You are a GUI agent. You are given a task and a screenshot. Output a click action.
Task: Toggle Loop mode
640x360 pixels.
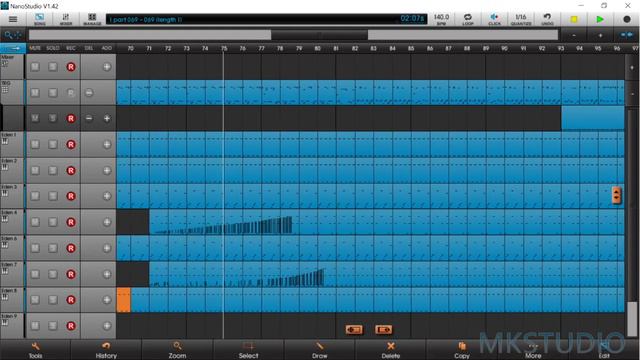(x=468, y=19)
